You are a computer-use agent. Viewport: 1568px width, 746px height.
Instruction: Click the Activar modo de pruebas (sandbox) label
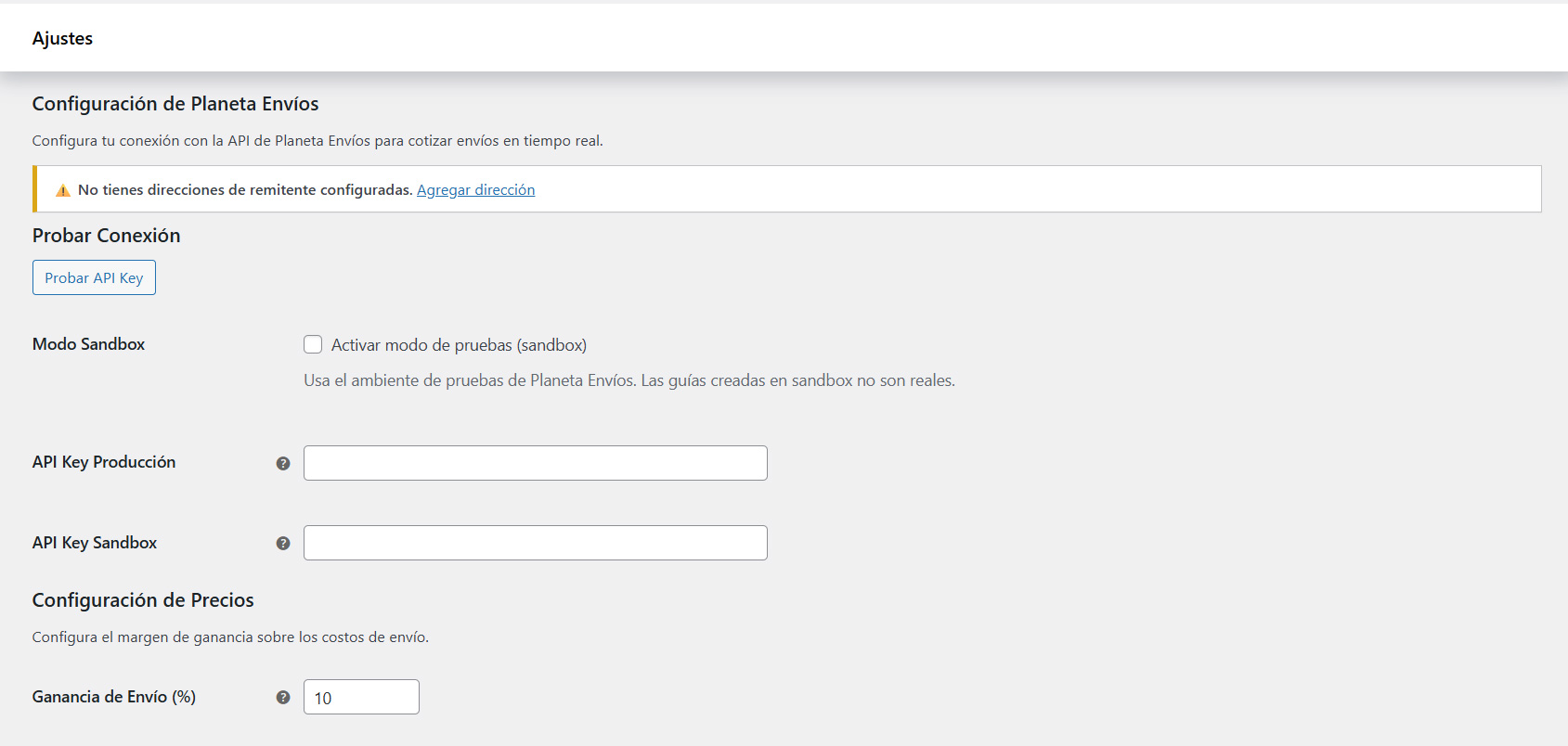point(459,345)
